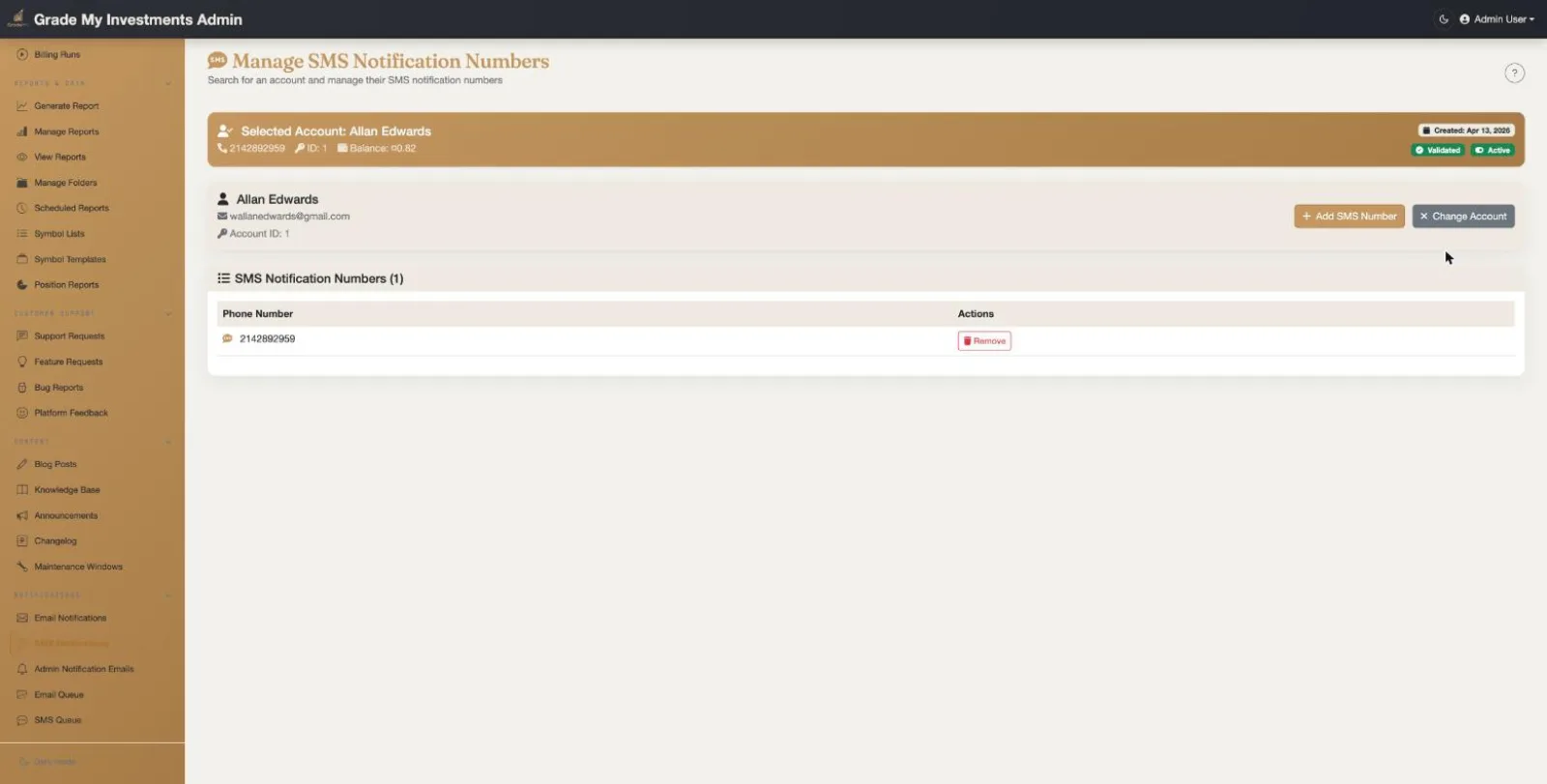This screenshot has height=784, width=1547.
Task: Toggle Dark mode at sidebar bottom
Action: coord(48,763)
